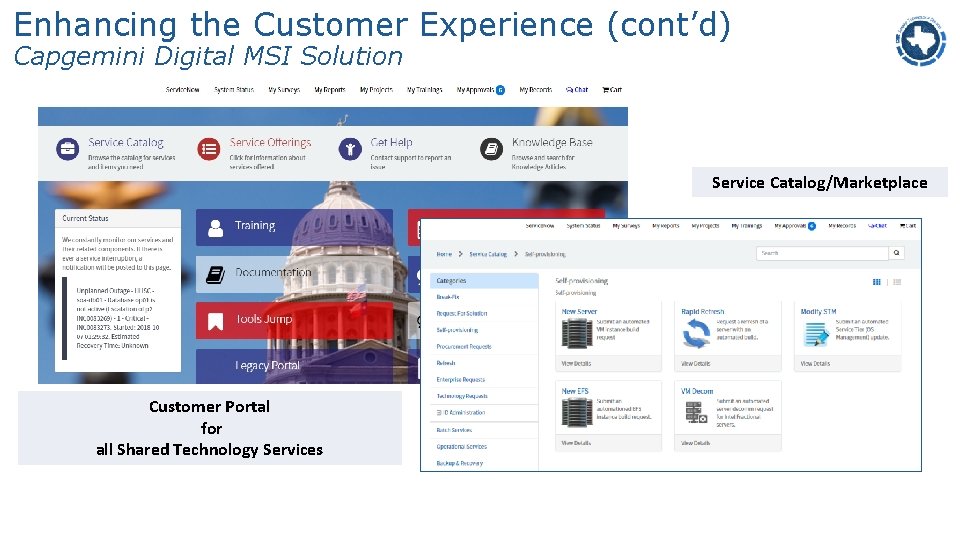Click the book icon on Documentation tile
This screenshot has width=960, height=540.
[215, 274]
